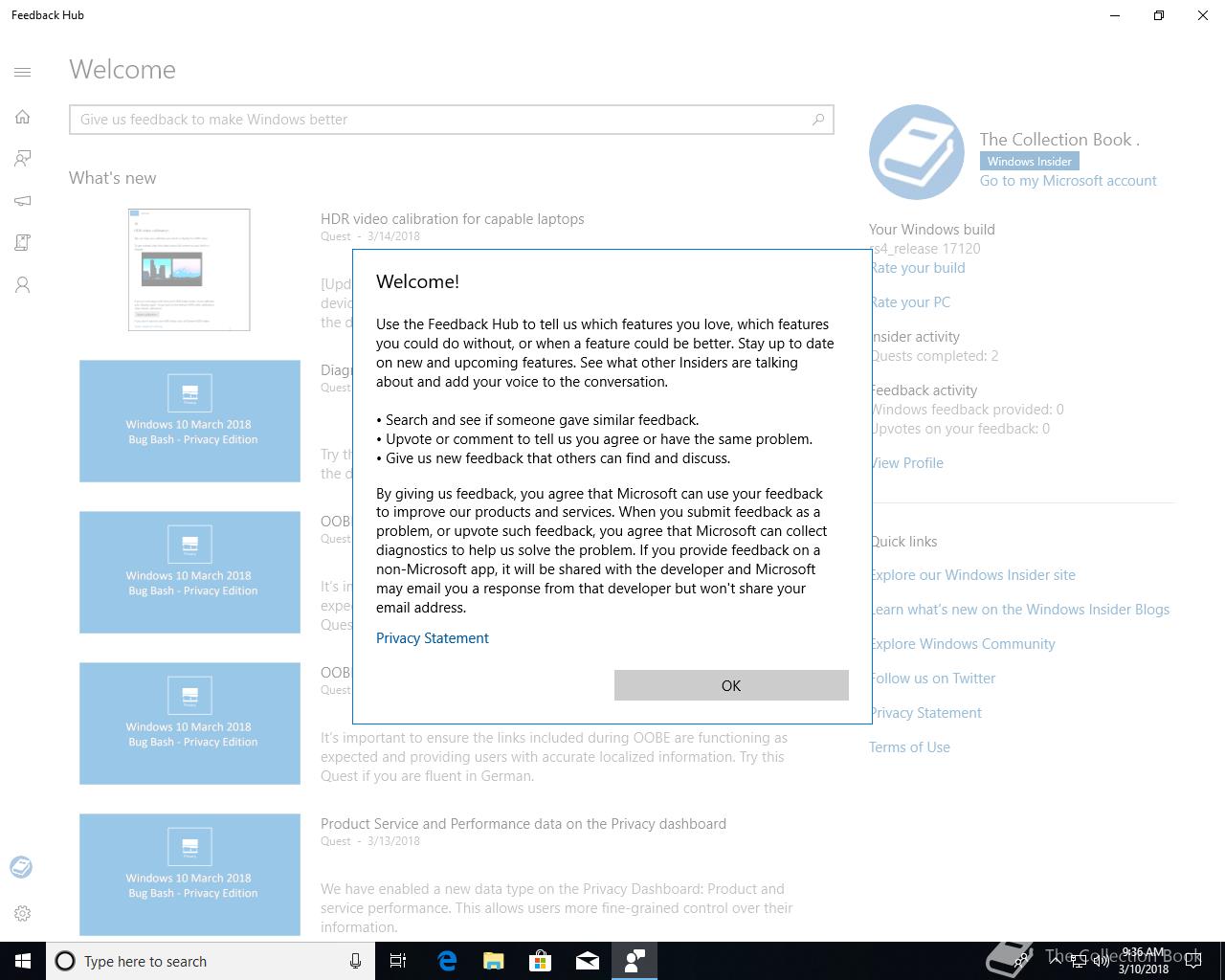Image resolution: width=1225 pixels, height=980 pixels.
Task: Click Explore Windows Community link
Action: pos(962,644)
